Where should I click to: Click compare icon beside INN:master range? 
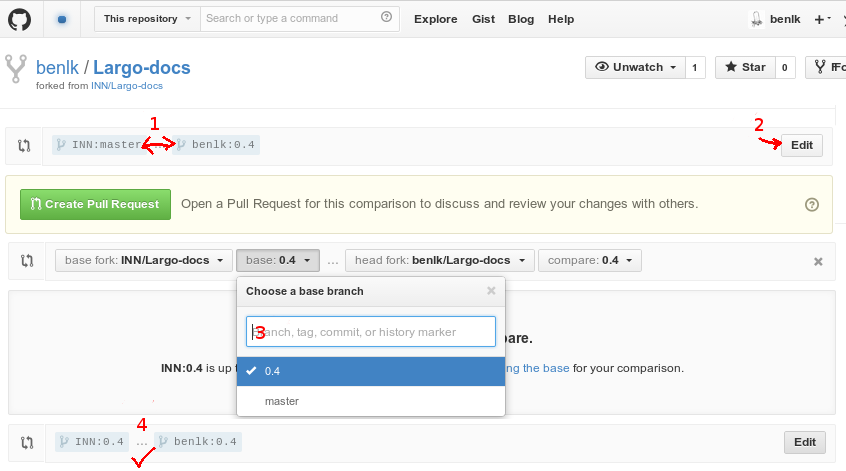coord(24,145)
